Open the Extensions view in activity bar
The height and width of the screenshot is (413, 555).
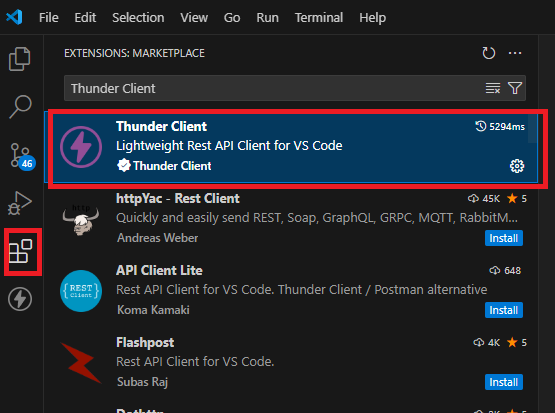tap(21, 251)
